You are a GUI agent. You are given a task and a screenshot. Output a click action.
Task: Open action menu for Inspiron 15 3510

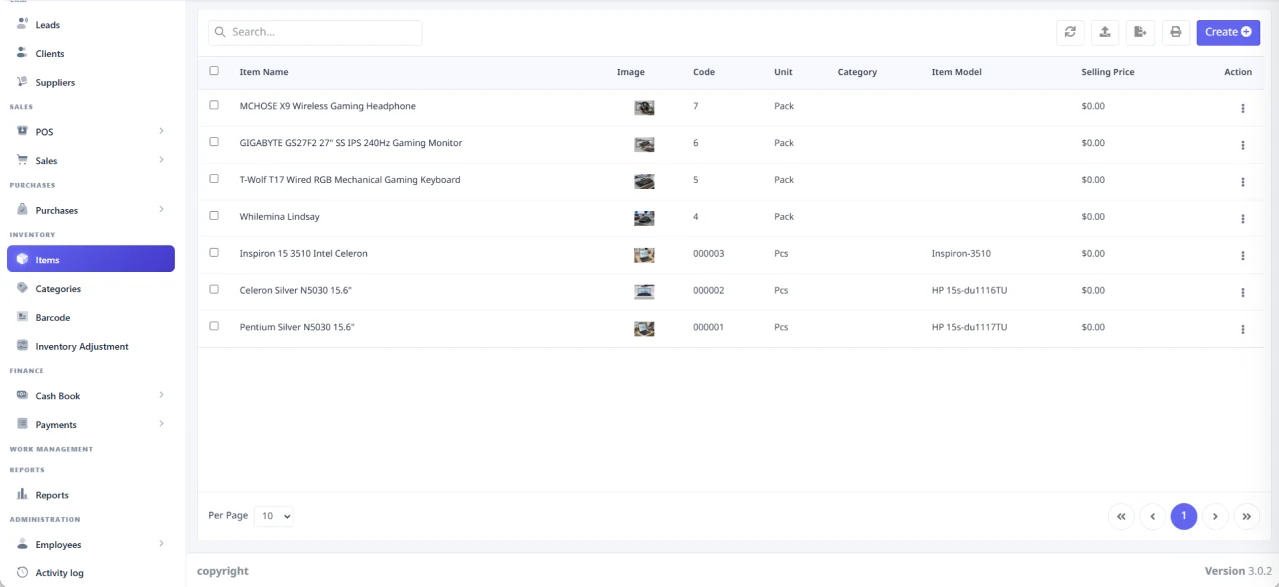1243,256
